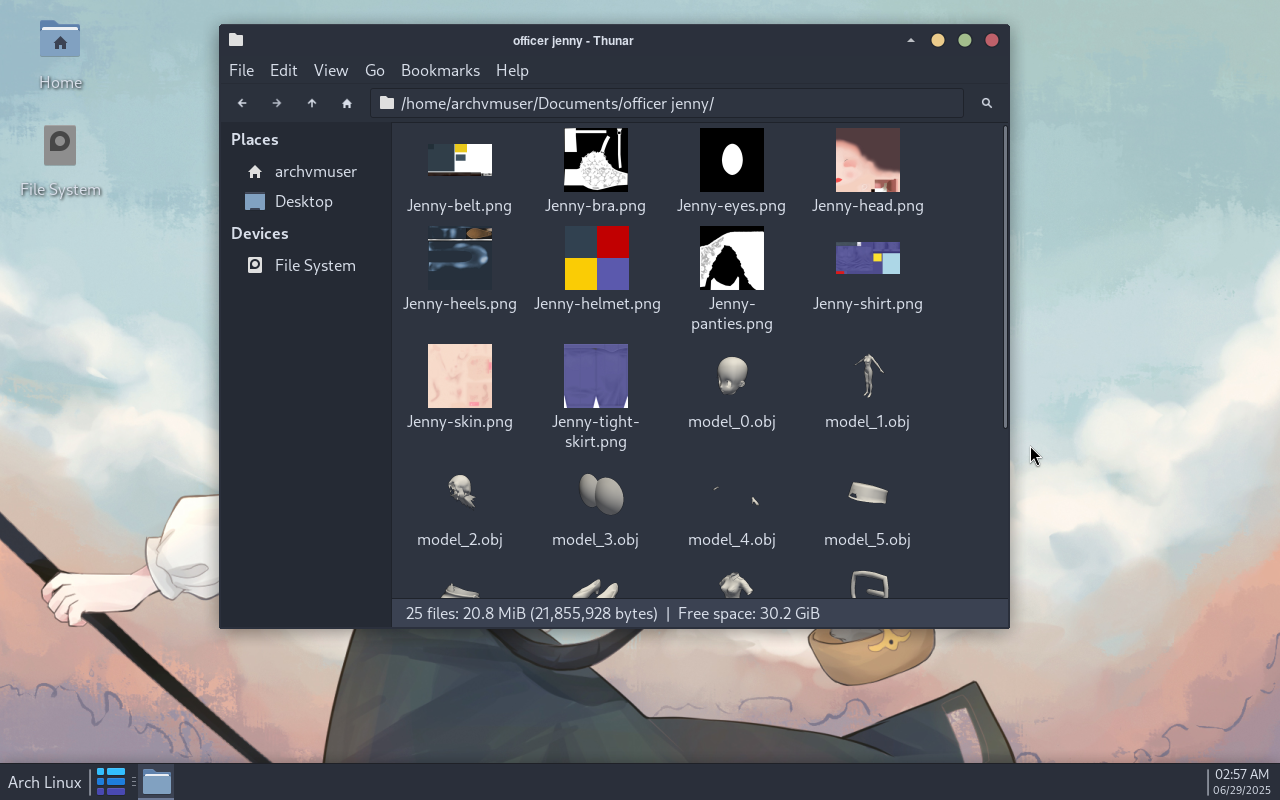Go back using the back arrow
The height and width of the screenshot is (800, 1280).
[x=242, y=103]
